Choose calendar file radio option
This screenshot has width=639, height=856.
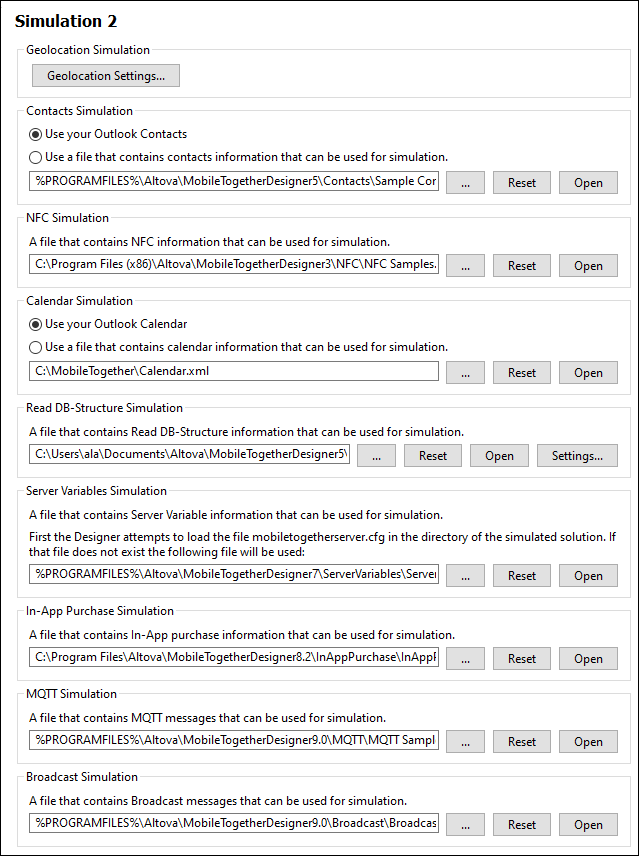pos(36,347)
